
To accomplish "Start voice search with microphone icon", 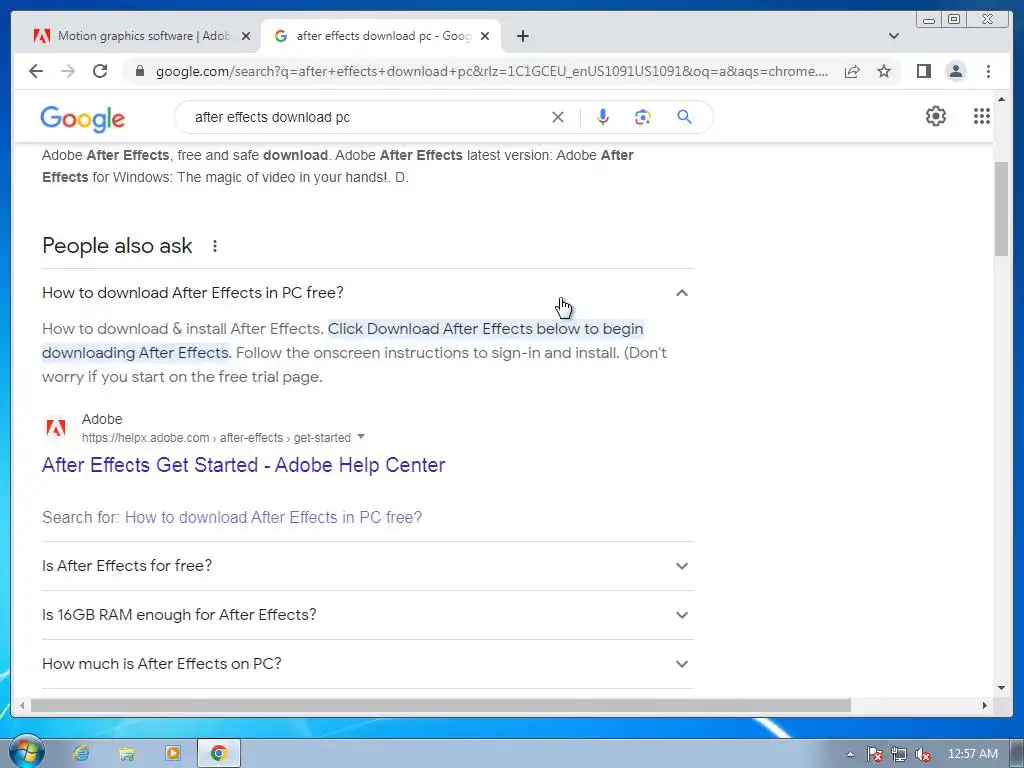I will coord(603,117).
